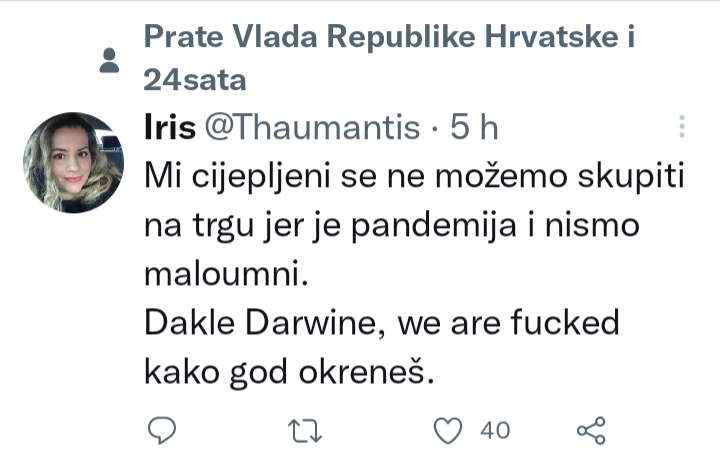Image resolution: width=720 pixels, height=464 pixels.
Task: Open the three-dot more options menu
Action: 681,126
